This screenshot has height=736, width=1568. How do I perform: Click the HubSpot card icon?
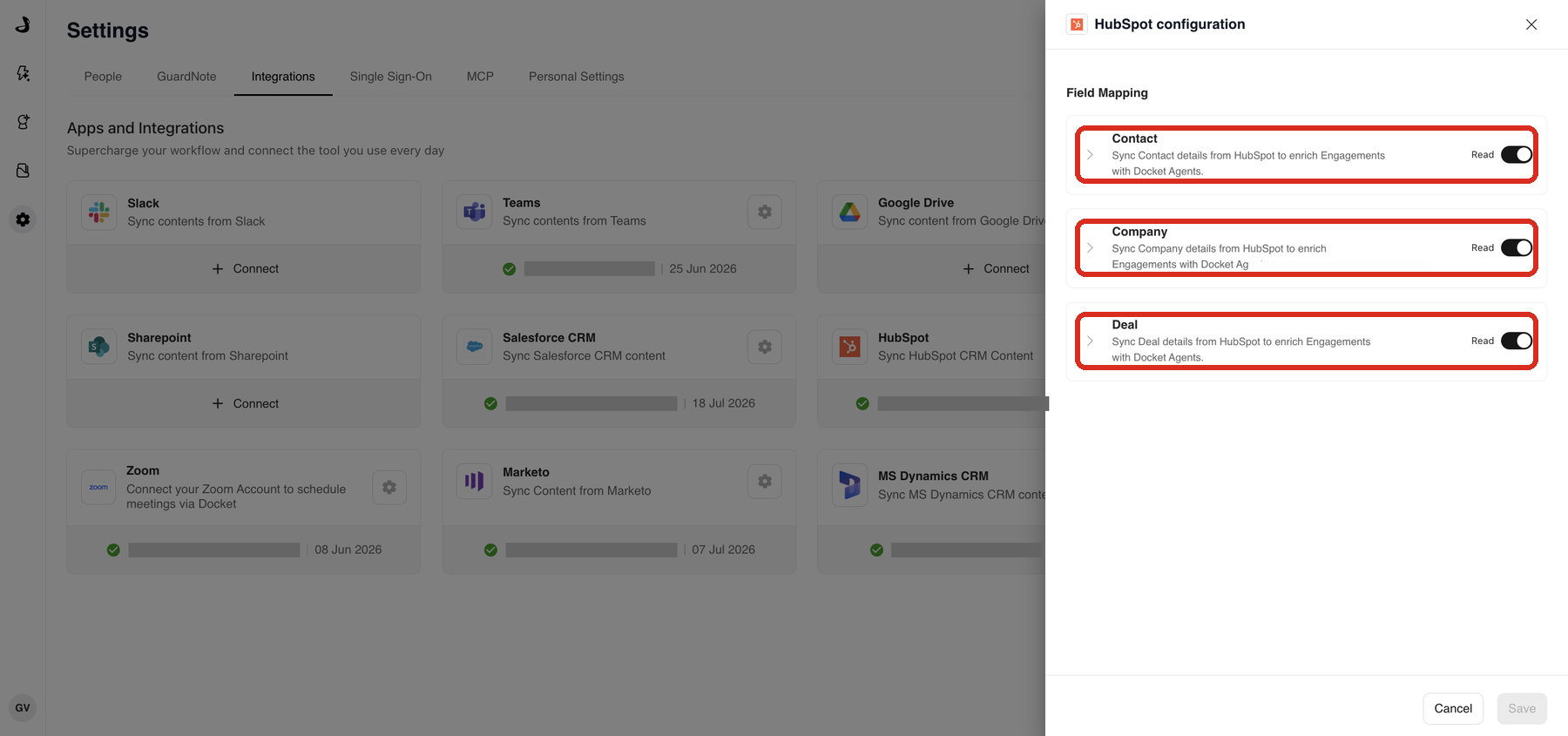(850, 347)
